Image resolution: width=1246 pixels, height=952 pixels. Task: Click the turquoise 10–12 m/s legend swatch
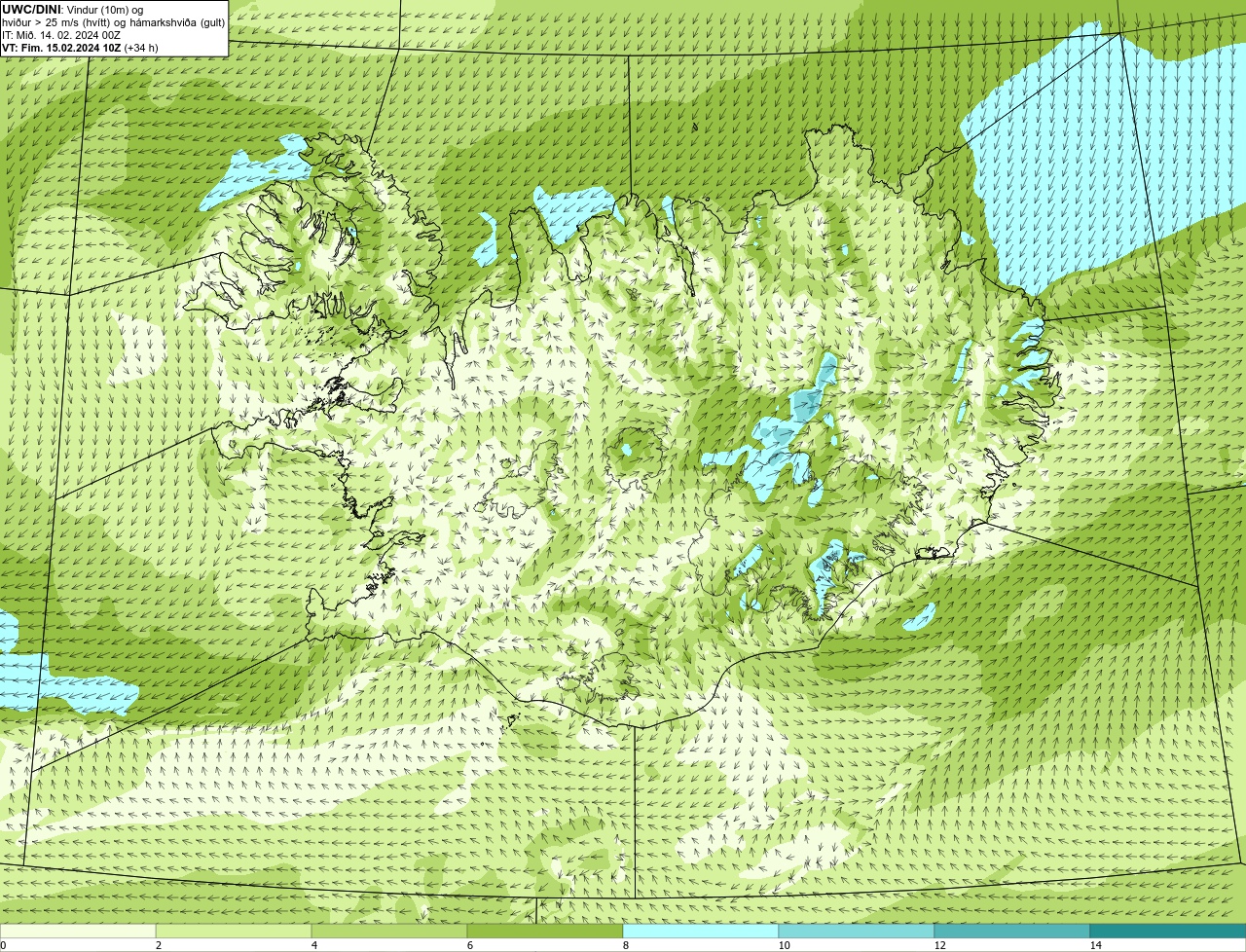857,931
